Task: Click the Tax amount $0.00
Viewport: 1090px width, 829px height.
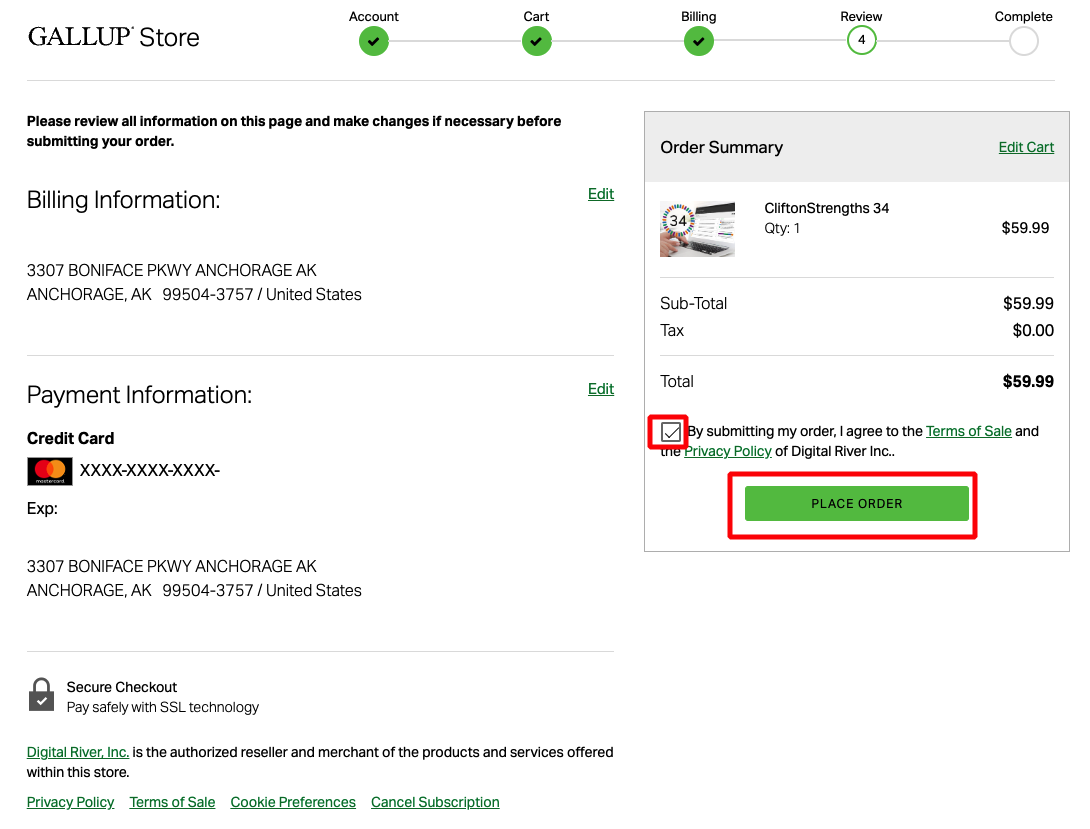Action: point(1033,331)
